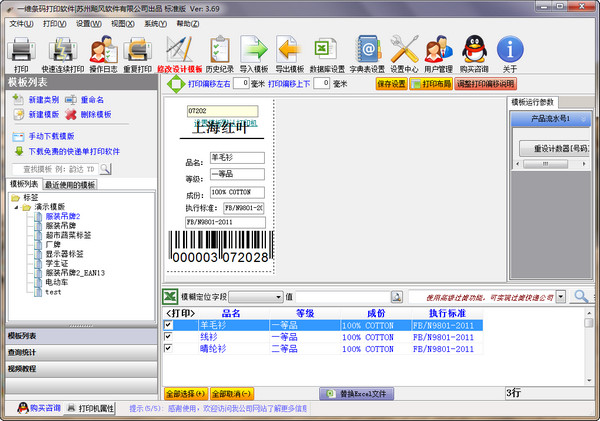Click the green Excel icon beside 模糊定位字段
The height and width of the screenshot is (421, 600).
point(170,297)
